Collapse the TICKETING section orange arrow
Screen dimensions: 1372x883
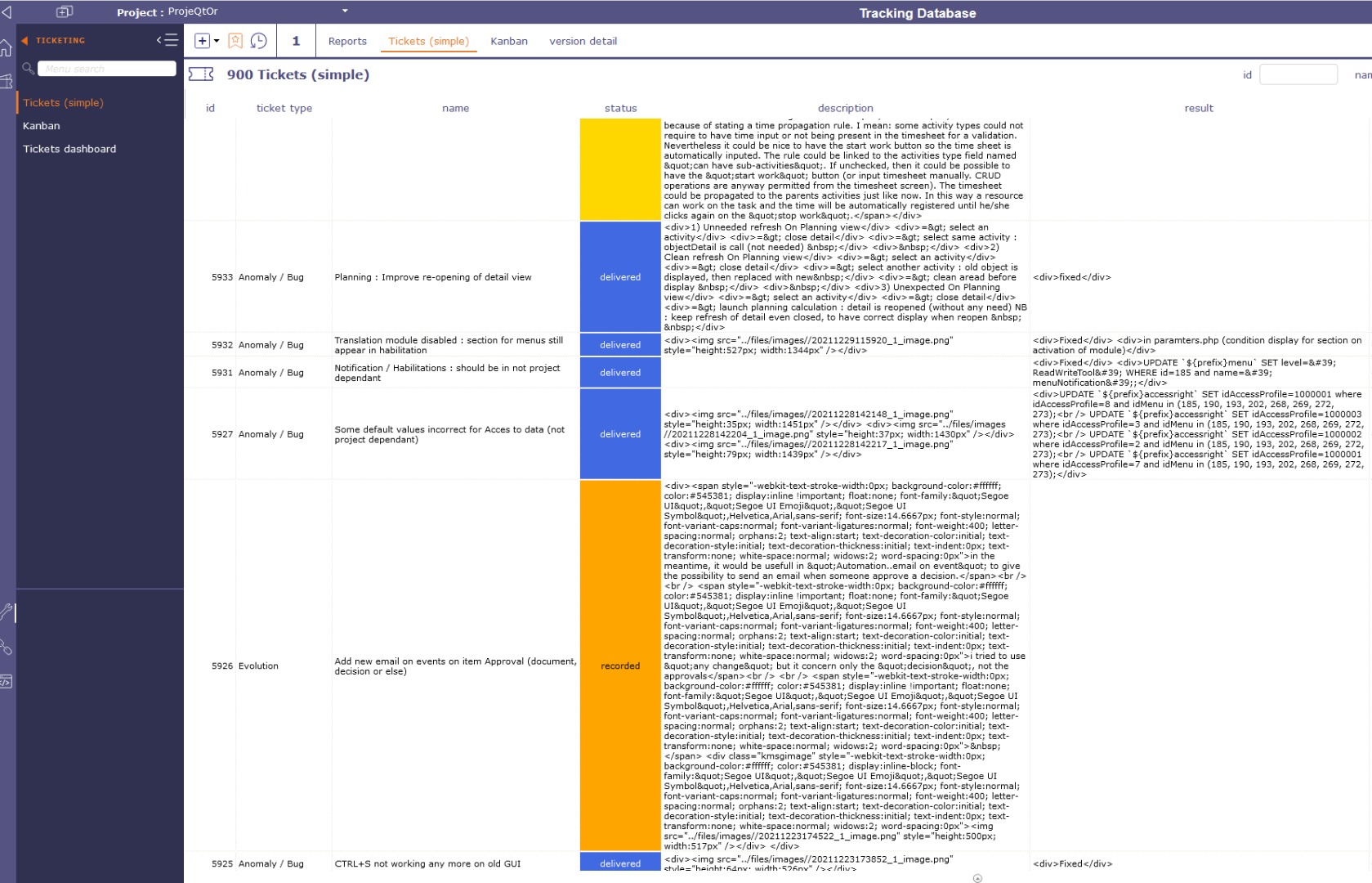click(25, 40)
